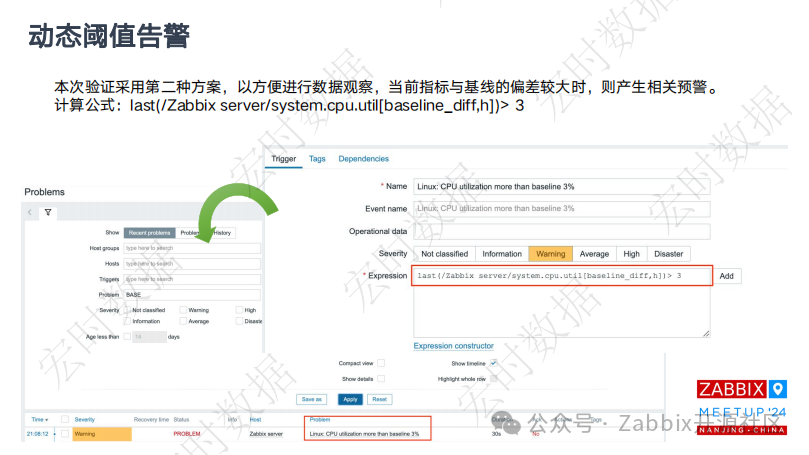Click the Hosts search field
The width and height of the screenshot is (809, 455).
coord(192,264)
